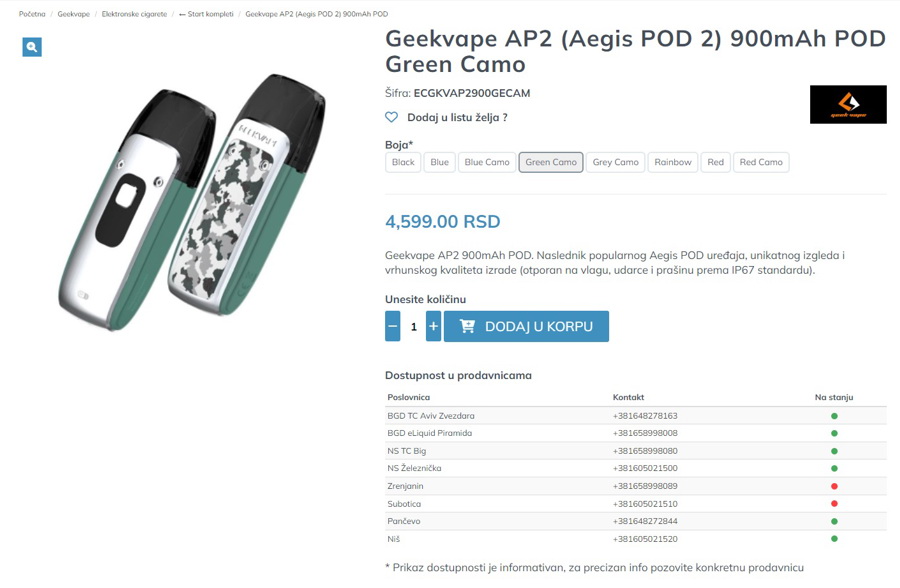This screenshot has width=900, height=588.
Task: Click the minus quantity button
Action: pos(393,326)
